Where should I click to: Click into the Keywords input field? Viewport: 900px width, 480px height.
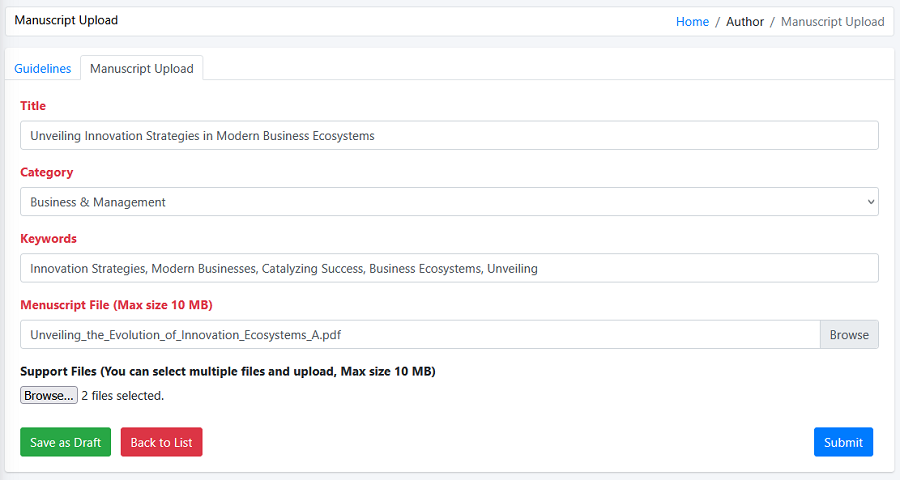449,268
